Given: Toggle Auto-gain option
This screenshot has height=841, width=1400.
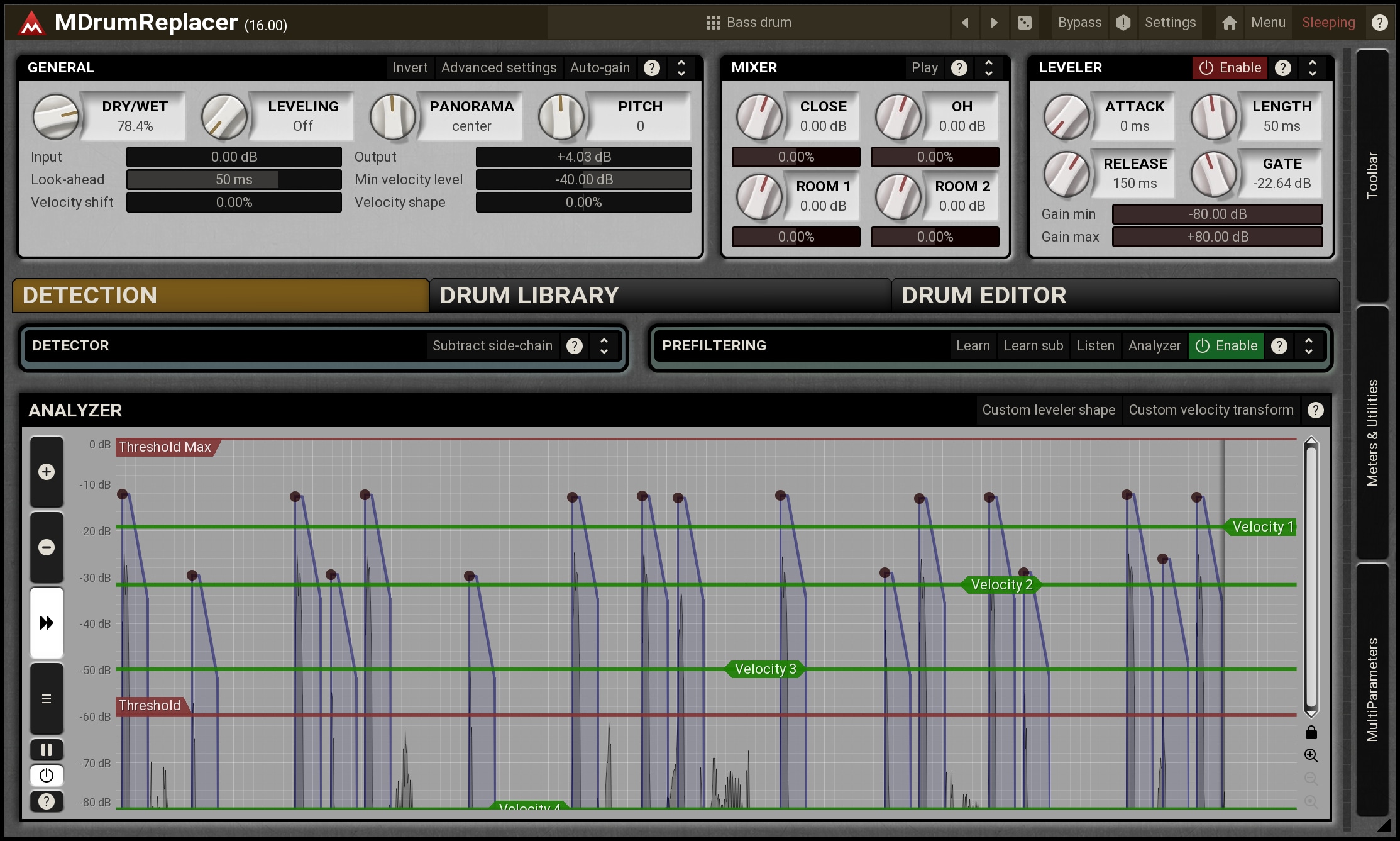Looking at the screenshot, I should [600, 68].
